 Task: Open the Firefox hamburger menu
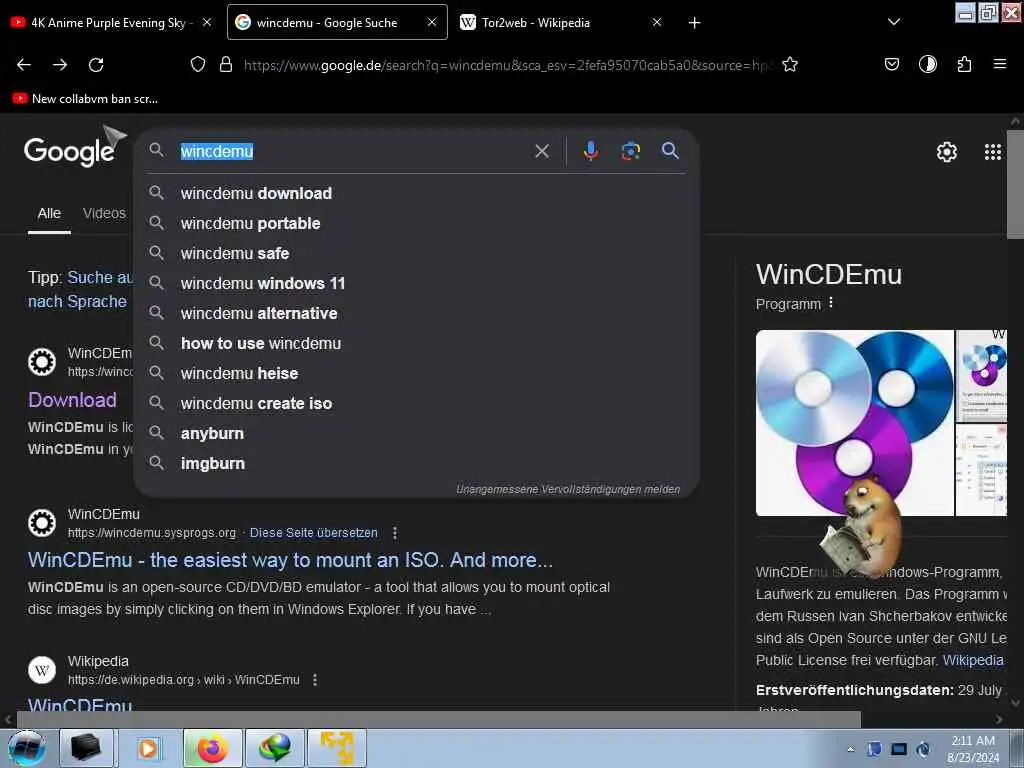[1000, 64]
